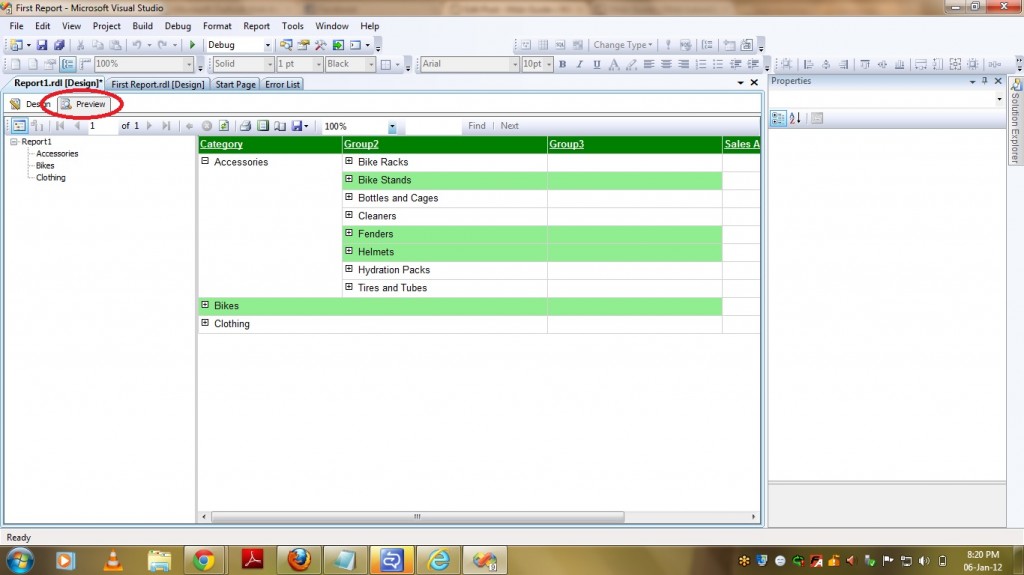Sort properties alphabetically
Screen dimensions: 1024x575
click(795, 118)
